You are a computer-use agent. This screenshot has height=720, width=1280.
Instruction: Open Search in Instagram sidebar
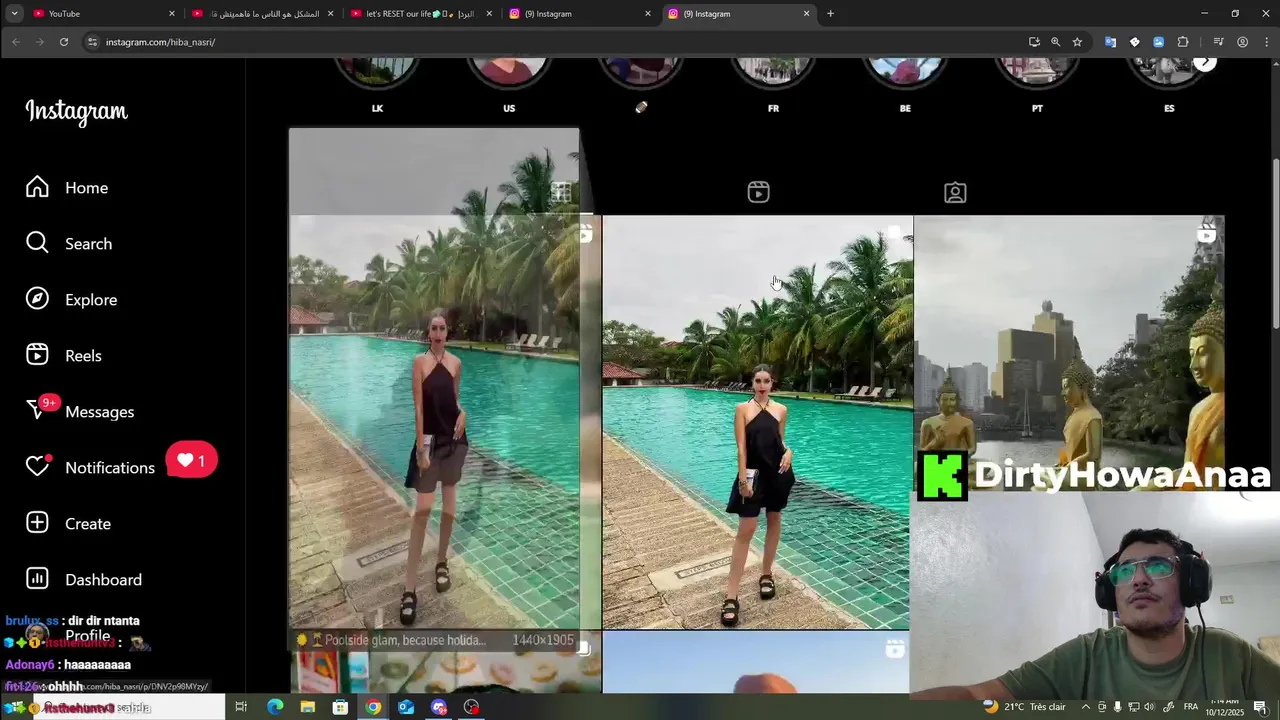point(69,244)
